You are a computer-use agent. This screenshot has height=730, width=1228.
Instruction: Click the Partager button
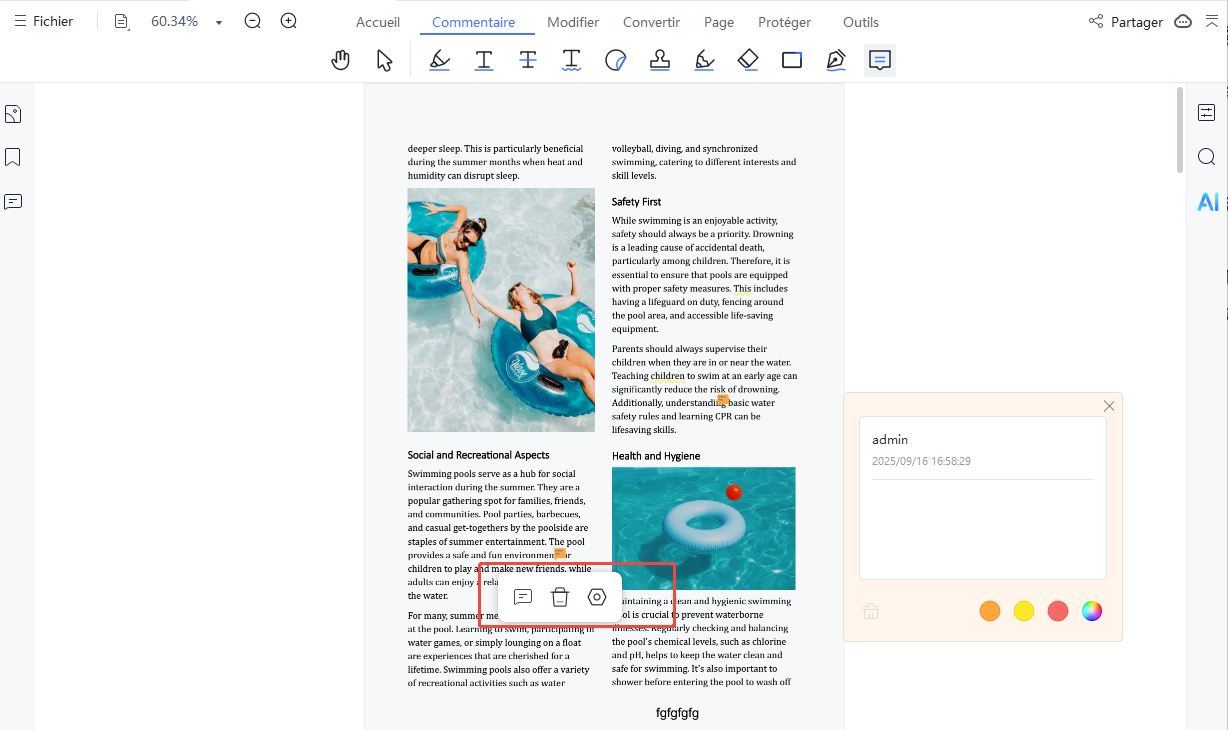[1125, 22]
